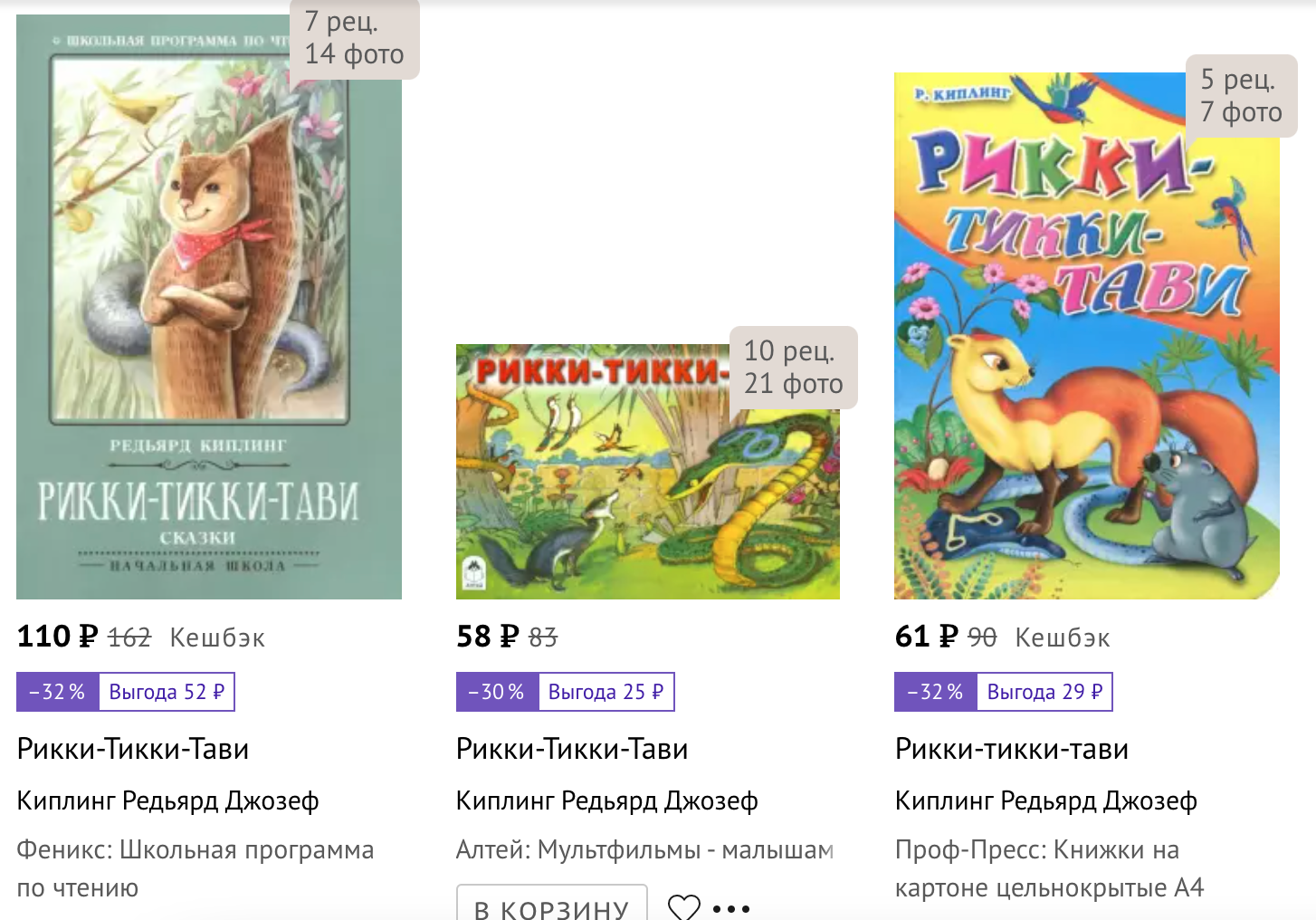The width and height of the screenshot is (1316, 920).
Task: Open «7 рец. 14 фото» reviews badge
Action: (354, 38)
